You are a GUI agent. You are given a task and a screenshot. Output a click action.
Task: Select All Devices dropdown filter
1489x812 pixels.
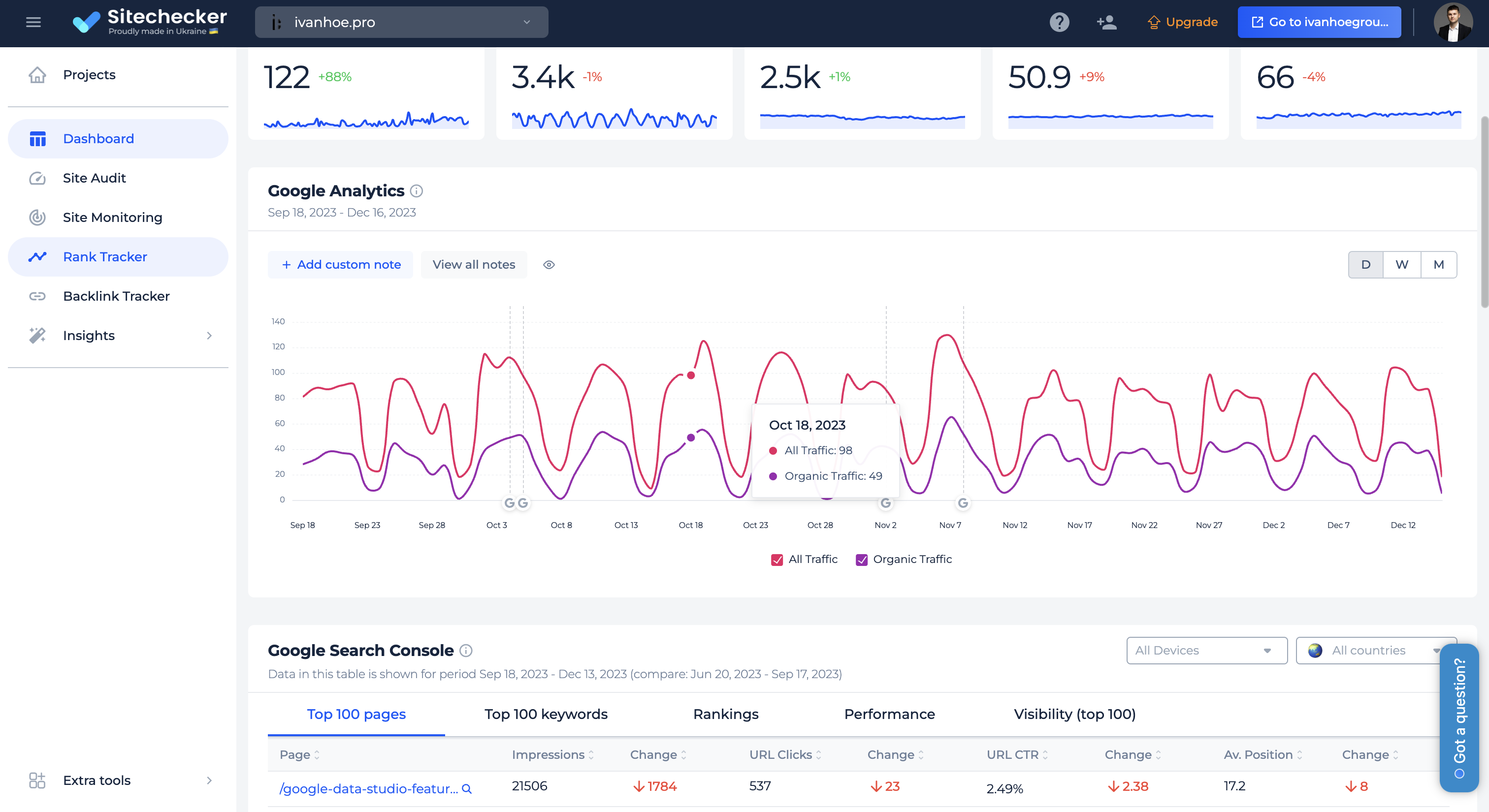pyautogui.click(x=1200, y=651)
